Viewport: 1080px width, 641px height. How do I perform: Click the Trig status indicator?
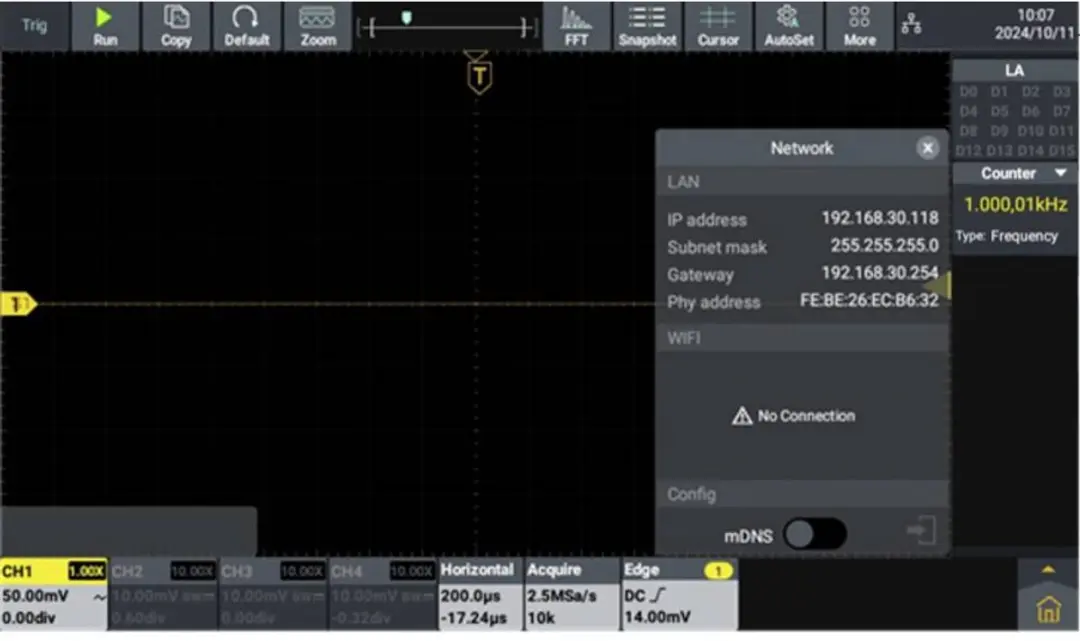[34, 25]
